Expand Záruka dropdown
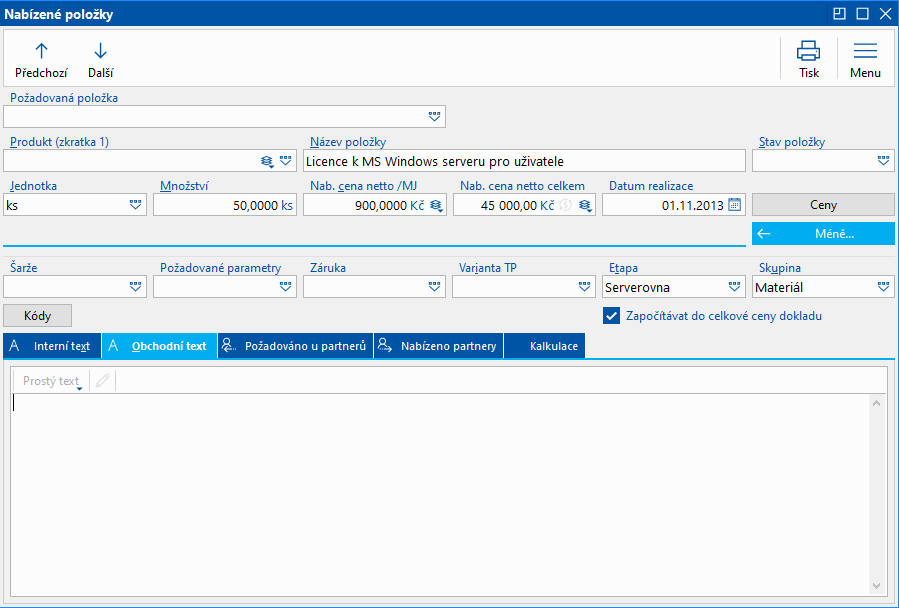This screenshot has width=899, height=608. coord(435,287)
